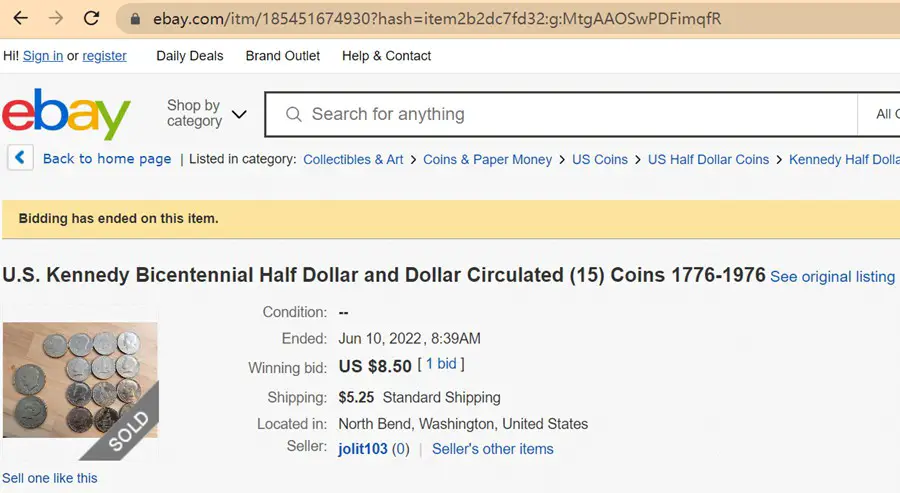Open Brand Outlet menu item

point(282,56)
